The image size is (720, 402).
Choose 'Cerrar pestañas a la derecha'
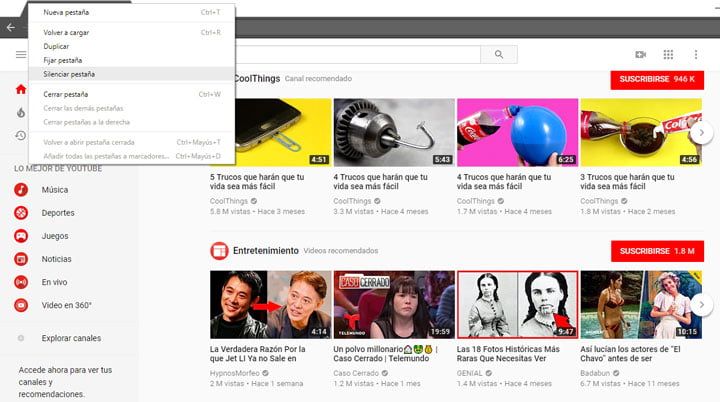click(x=132, y=122)
